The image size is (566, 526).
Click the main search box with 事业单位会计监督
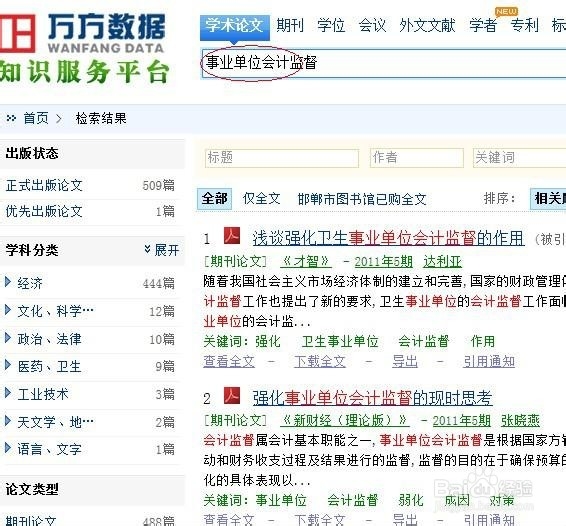tap(383, 63)
